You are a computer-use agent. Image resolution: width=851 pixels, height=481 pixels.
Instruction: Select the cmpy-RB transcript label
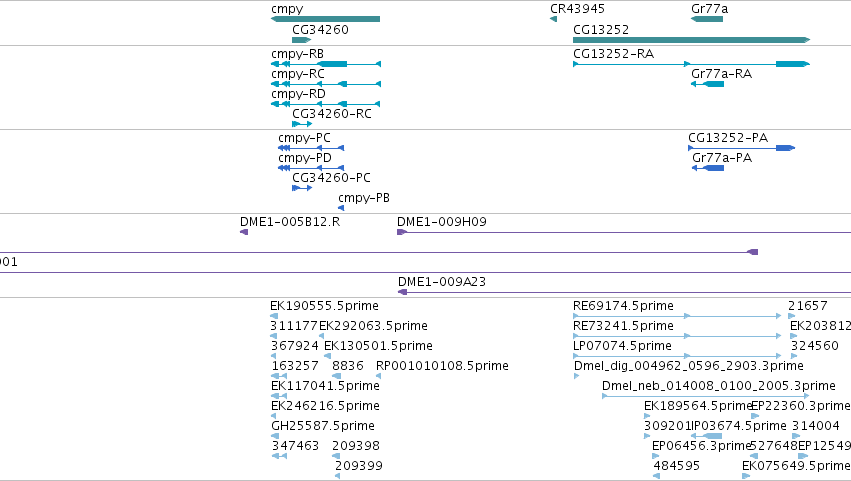click(297, 54)
